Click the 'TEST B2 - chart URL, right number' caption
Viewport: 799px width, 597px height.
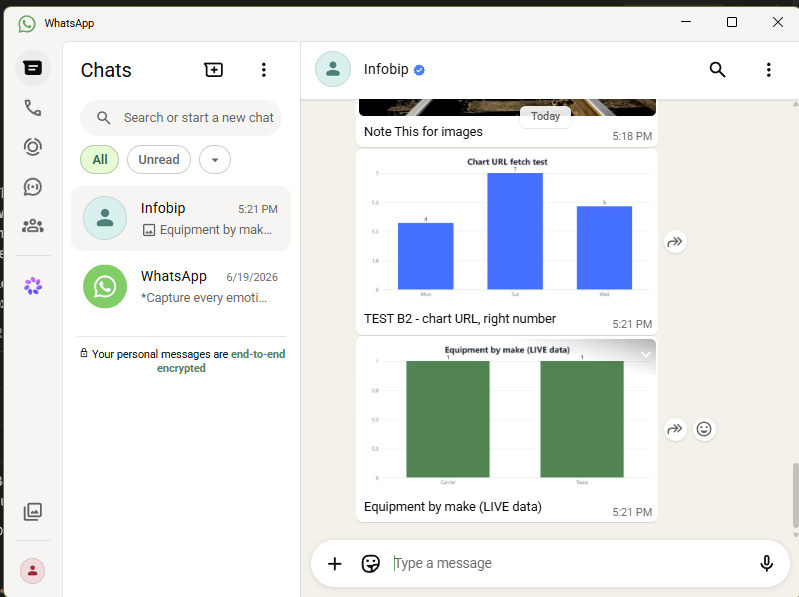tap(460, 319)
